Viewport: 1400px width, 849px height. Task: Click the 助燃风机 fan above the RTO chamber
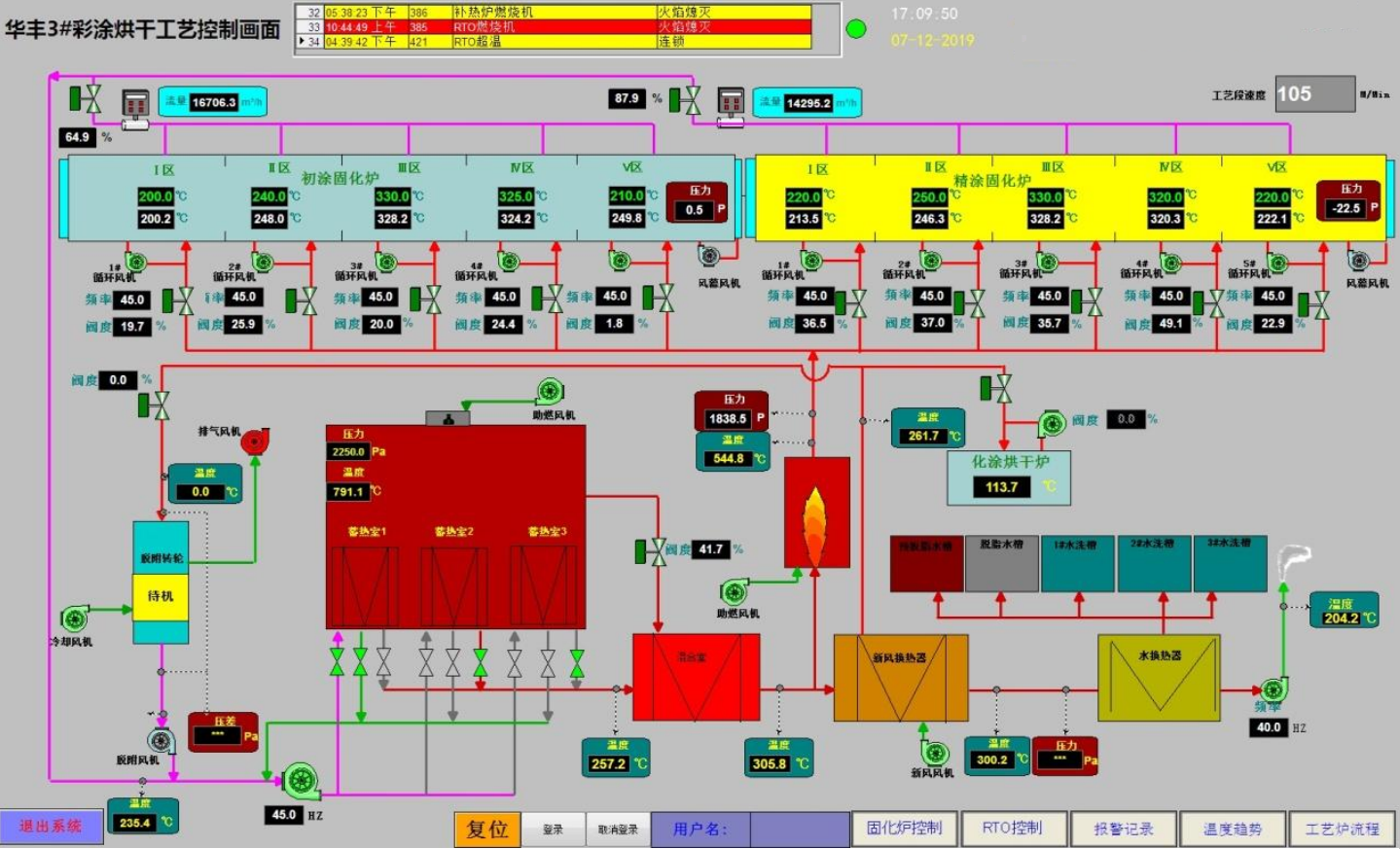(550, 392)
